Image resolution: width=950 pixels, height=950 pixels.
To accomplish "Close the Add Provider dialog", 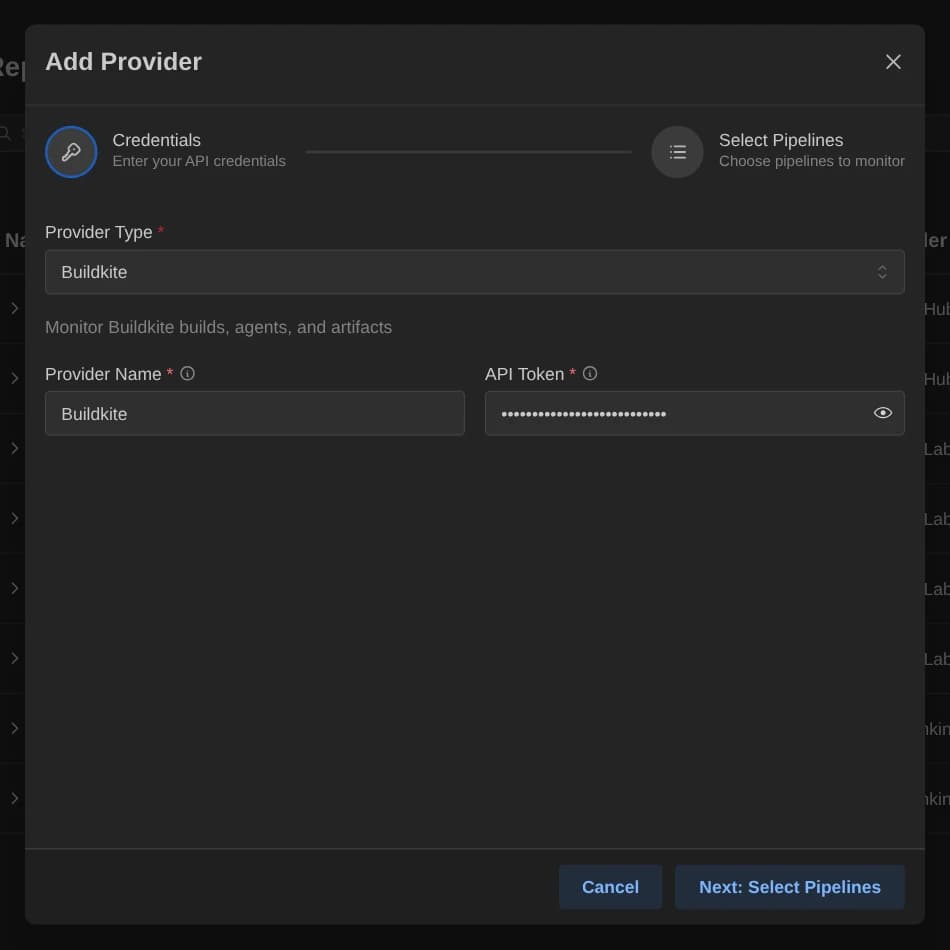I will tap(892, 62).
